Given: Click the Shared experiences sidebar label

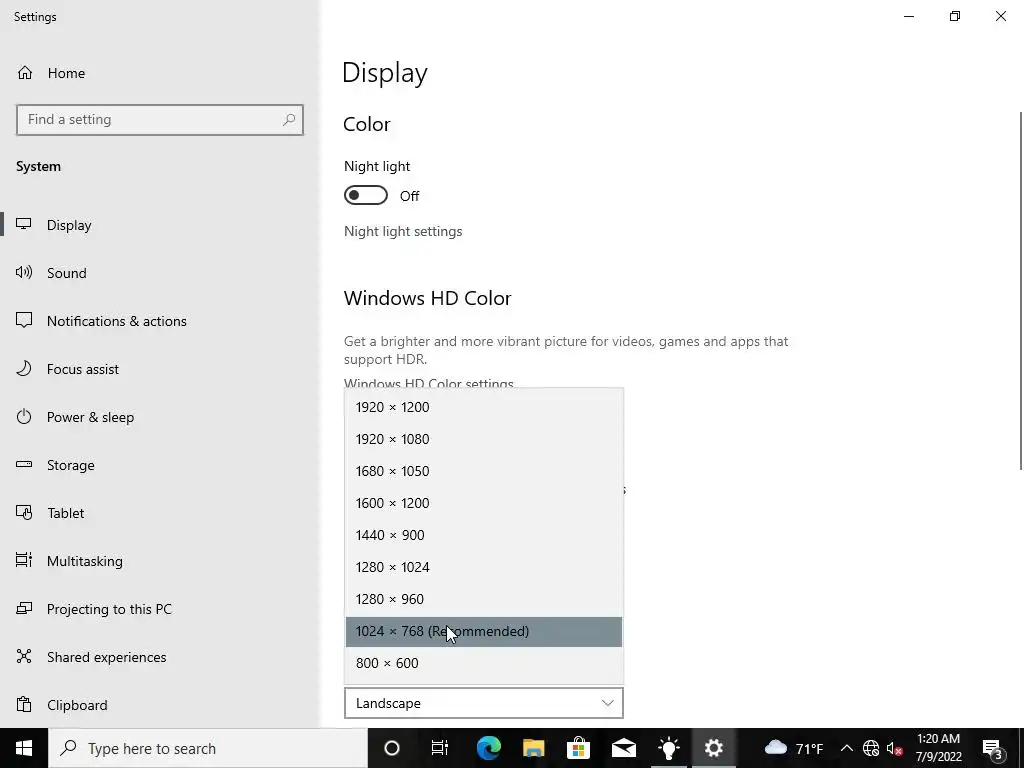Looking at the screenshot, I should tap(106, 658).
